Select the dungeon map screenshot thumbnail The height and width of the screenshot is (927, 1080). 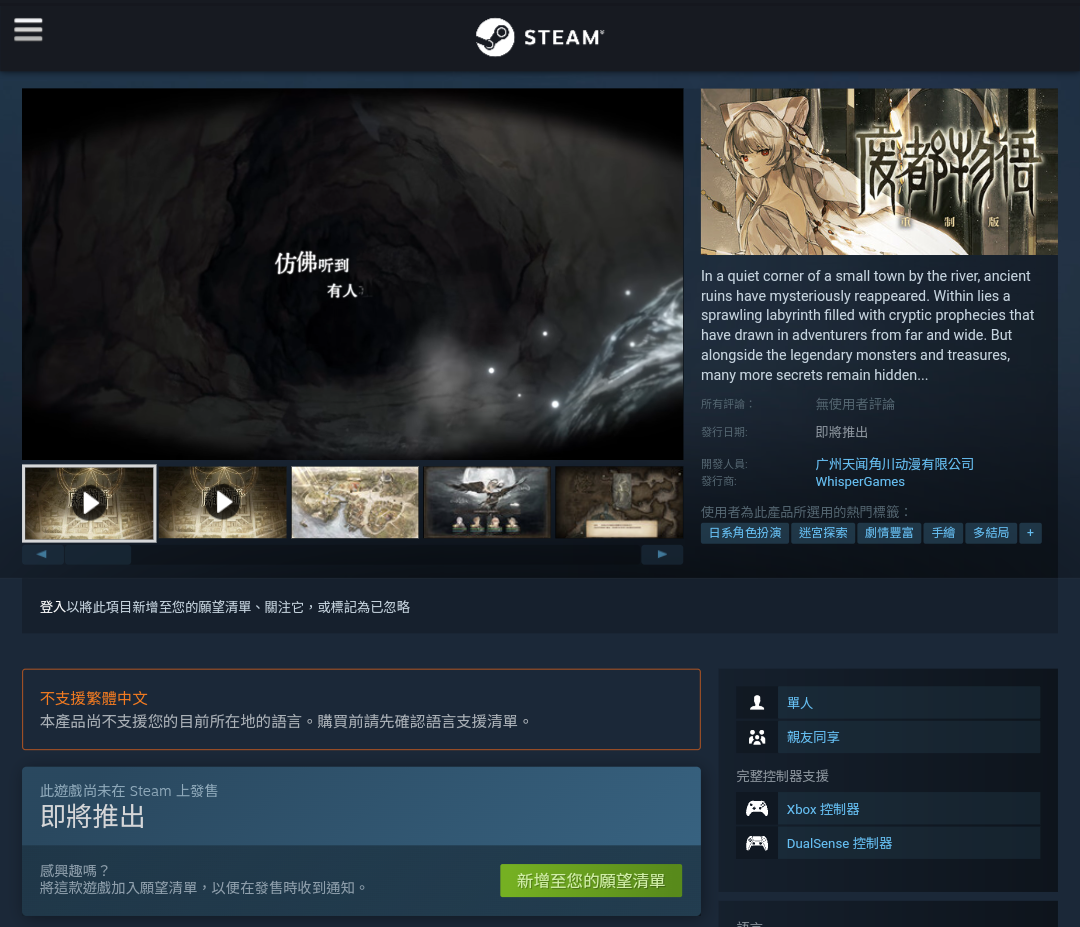click(619, 503)
